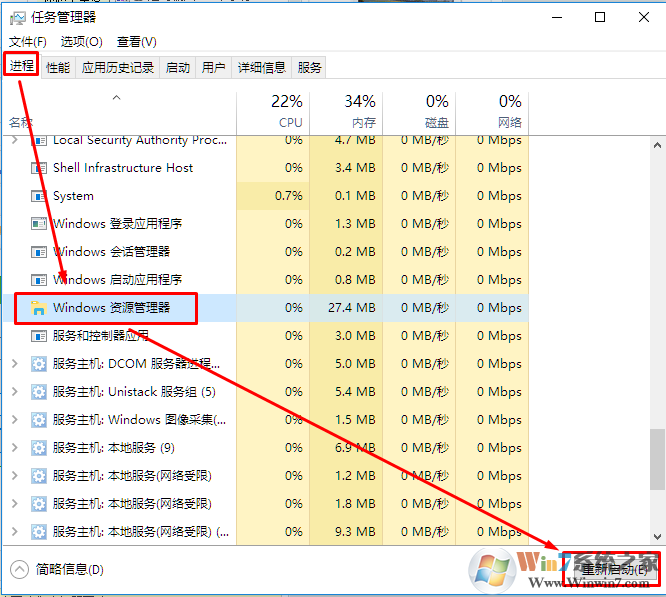The image size is (666, 597).
Task: Expand 服务主机: Windows 图像采集 group
Action: (15, 420)
